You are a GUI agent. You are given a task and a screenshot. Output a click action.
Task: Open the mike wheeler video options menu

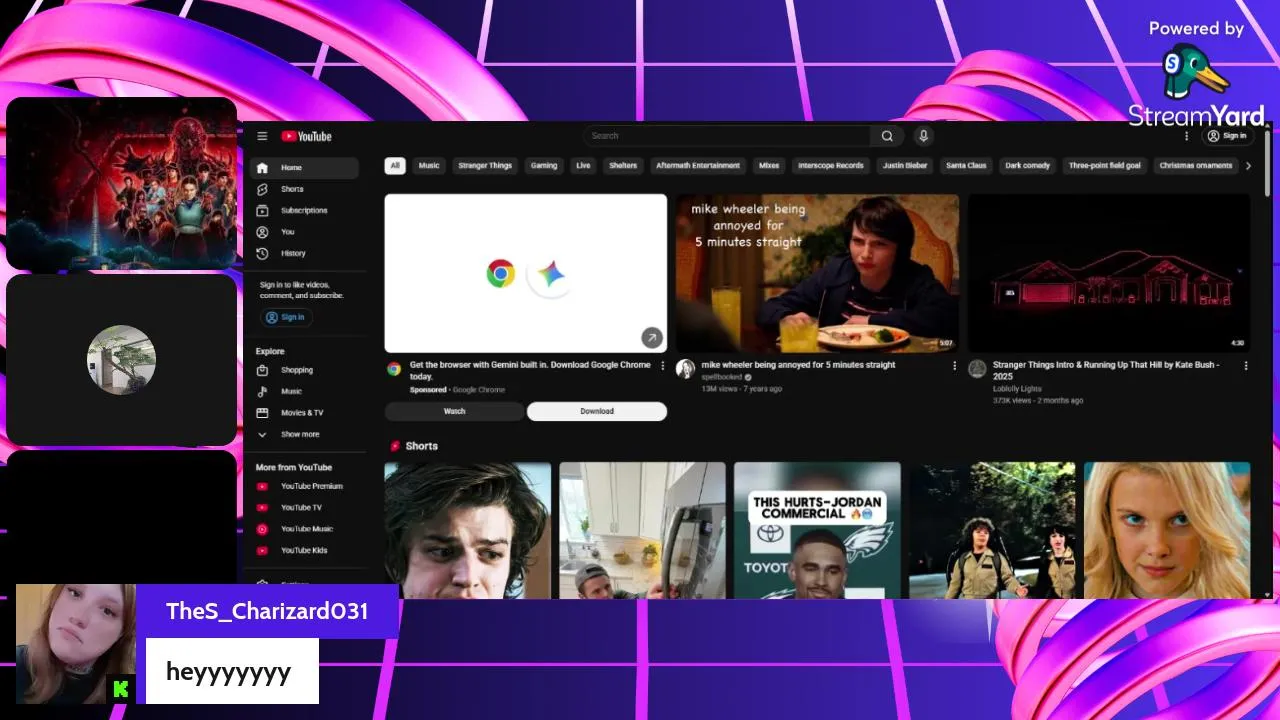[x=954, y=366]
